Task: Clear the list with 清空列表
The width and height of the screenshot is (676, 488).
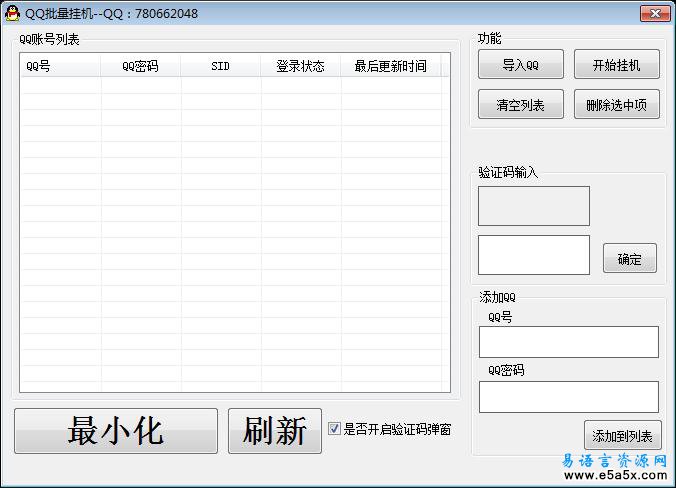Action: click(x=520, y=104)
